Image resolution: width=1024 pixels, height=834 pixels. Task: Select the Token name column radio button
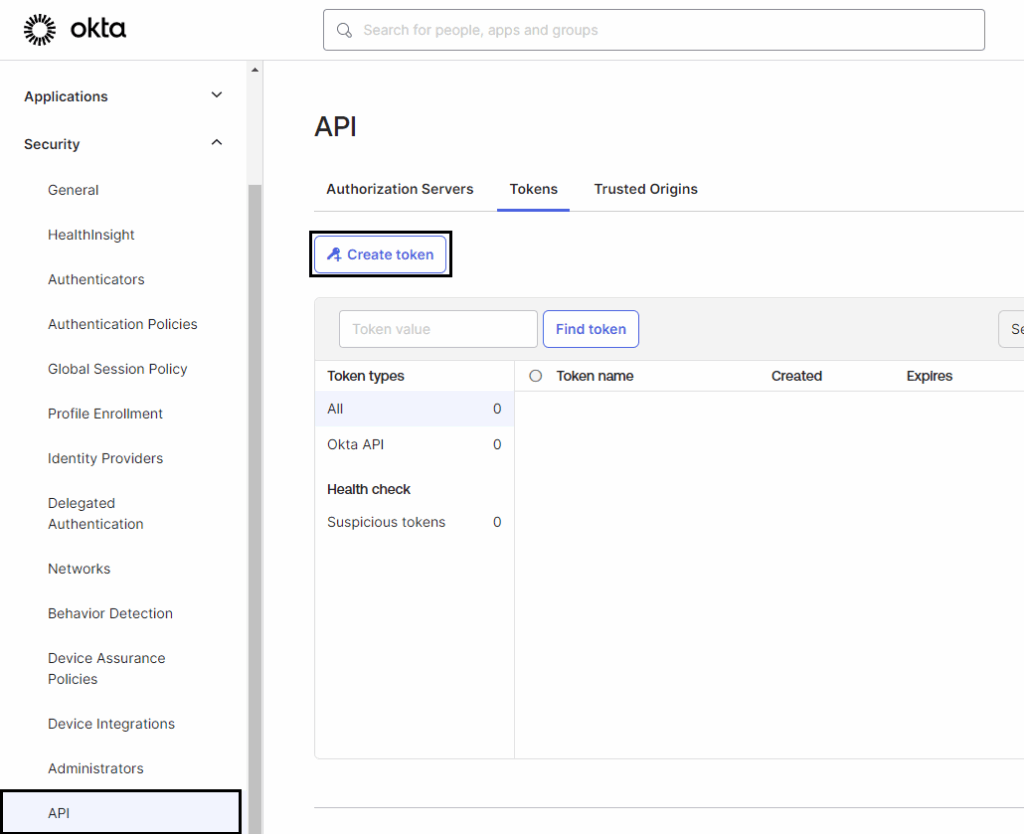[x=536, y=376]
